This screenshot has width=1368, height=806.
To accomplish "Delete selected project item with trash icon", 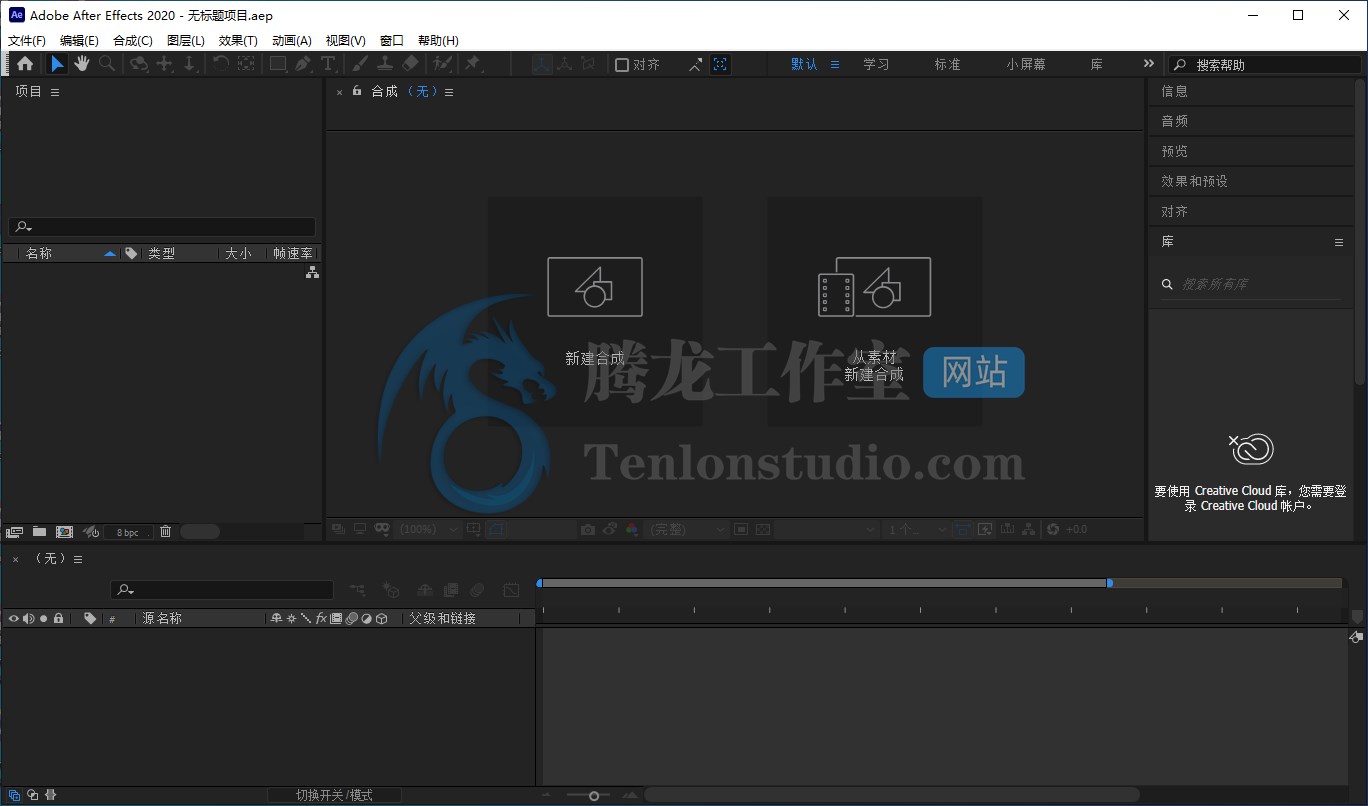I will 166,532.
